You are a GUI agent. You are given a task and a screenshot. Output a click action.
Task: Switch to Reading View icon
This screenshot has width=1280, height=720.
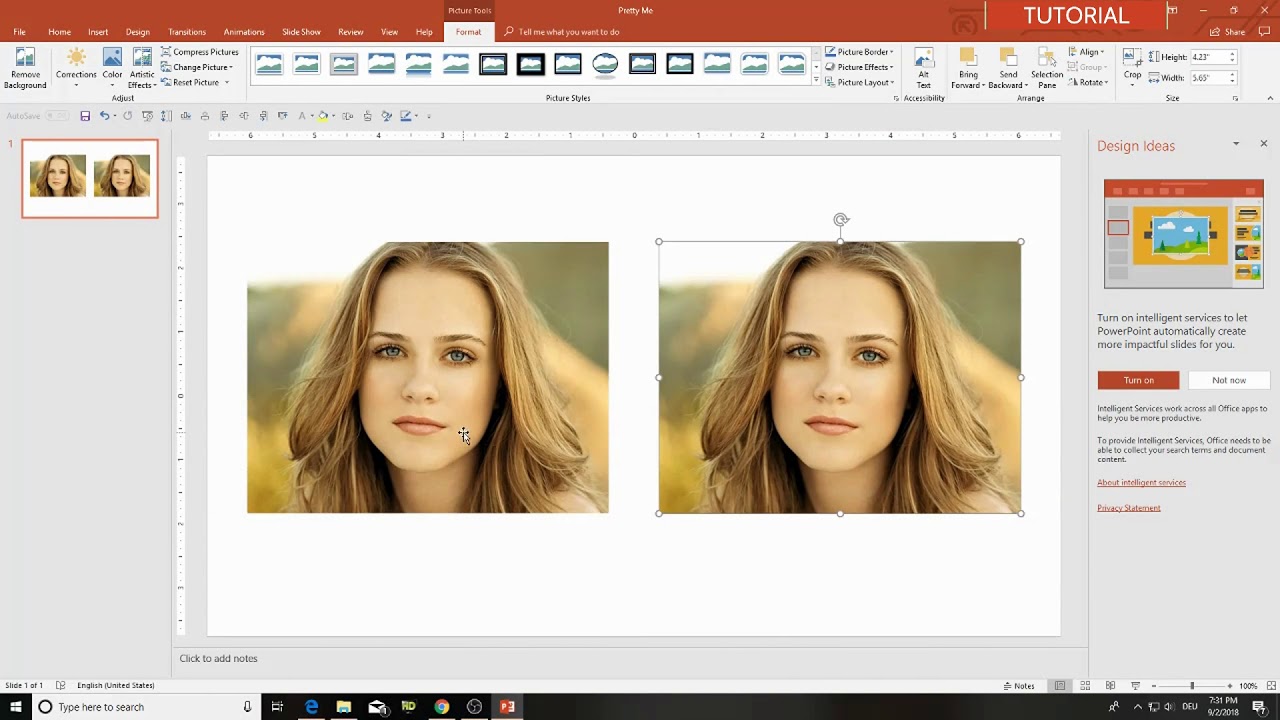1110,686
